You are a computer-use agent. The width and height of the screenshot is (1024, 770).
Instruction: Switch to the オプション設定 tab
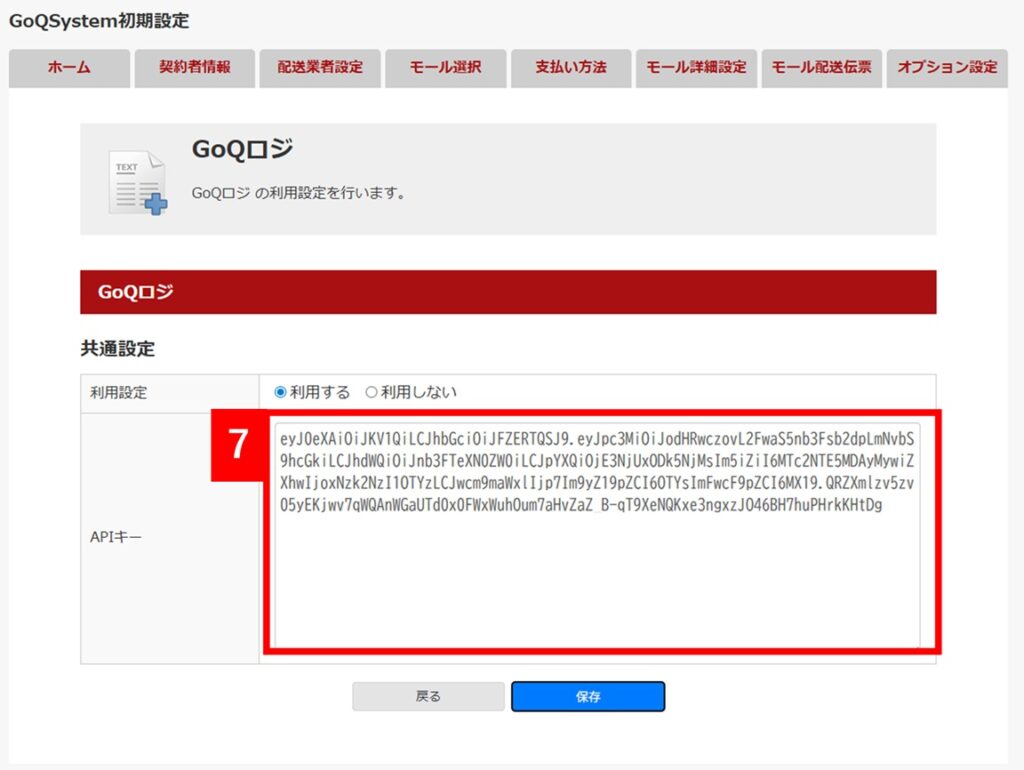point(946,68)
